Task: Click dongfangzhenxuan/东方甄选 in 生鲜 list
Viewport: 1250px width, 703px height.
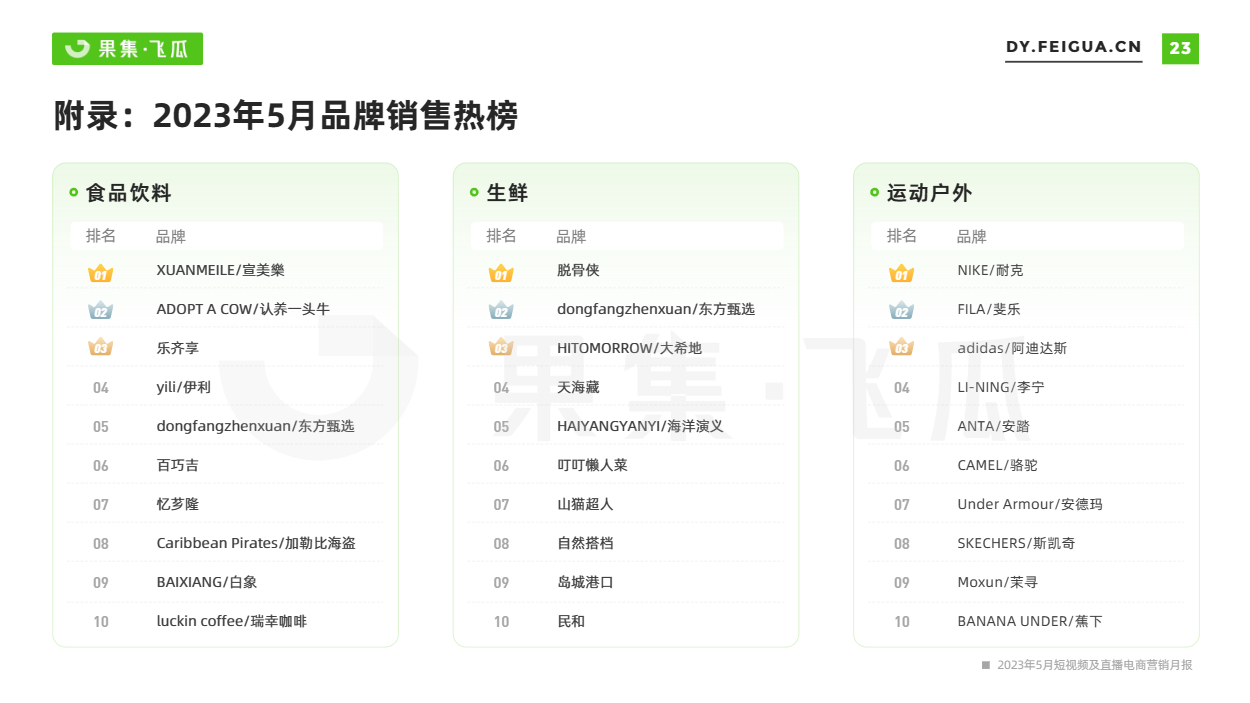Action: click(x=656, y=309)
